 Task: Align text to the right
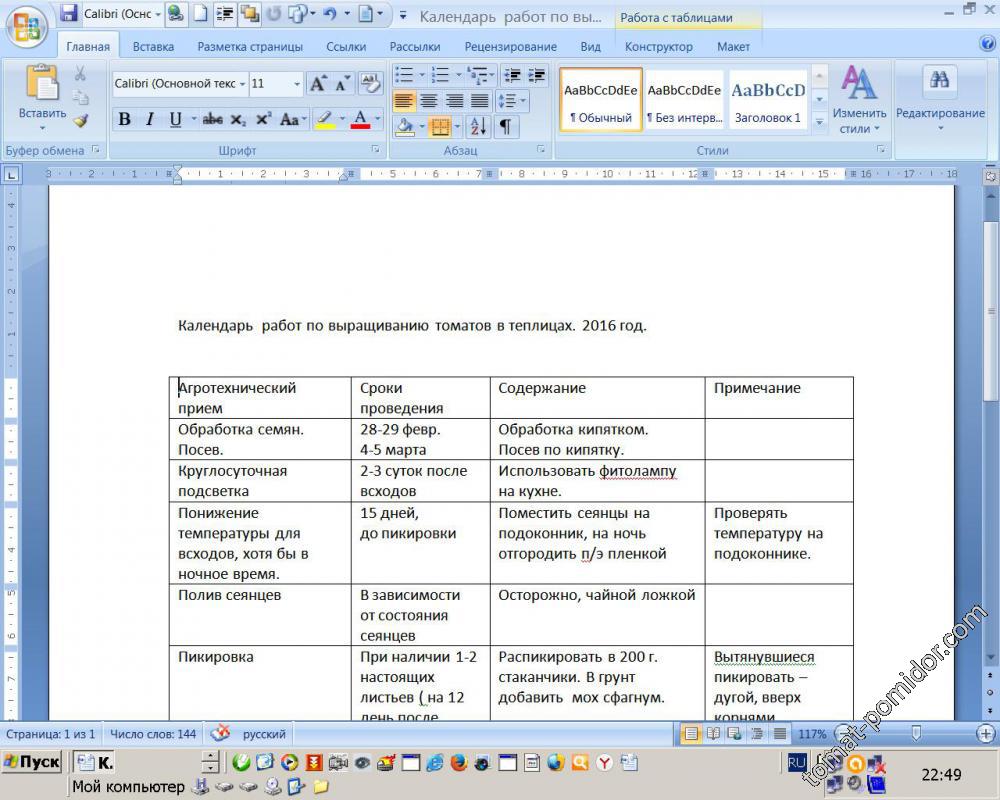[x=454, y=101]
